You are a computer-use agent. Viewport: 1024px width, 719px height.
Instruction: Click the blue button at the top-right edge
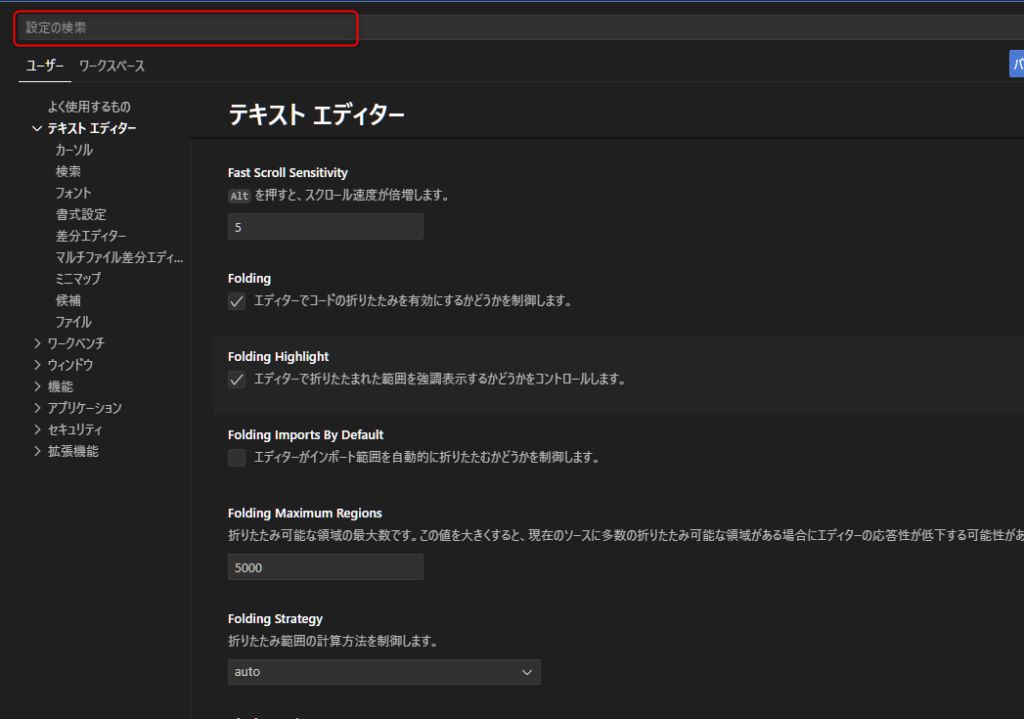pyautogui.click(x=1017, y=64)
